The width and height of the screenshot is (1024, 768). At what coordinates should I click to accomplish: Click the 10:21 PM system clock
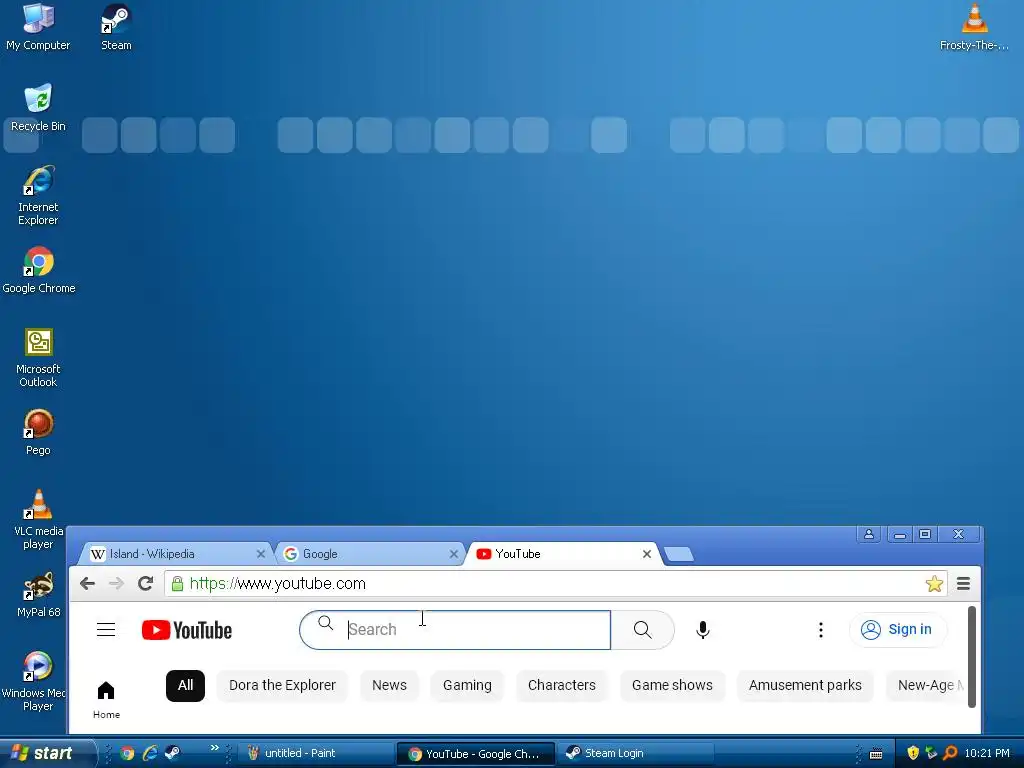pos(987,753)
